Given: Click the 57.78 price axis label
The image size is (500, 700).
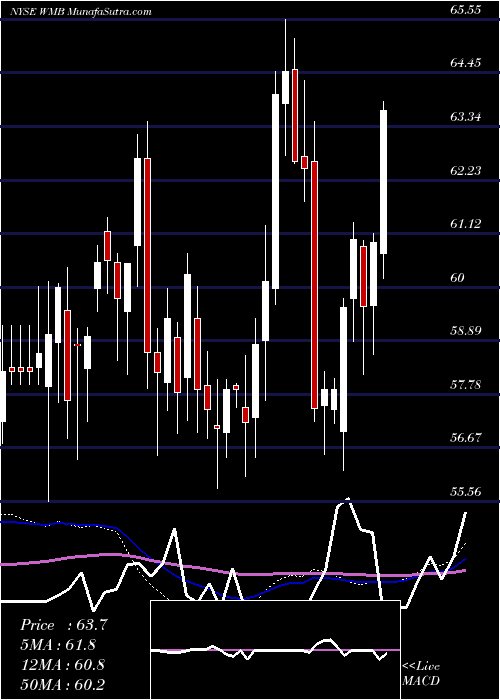Looking at the screenshot, I should pyautogui.click(x=466, y=384).
